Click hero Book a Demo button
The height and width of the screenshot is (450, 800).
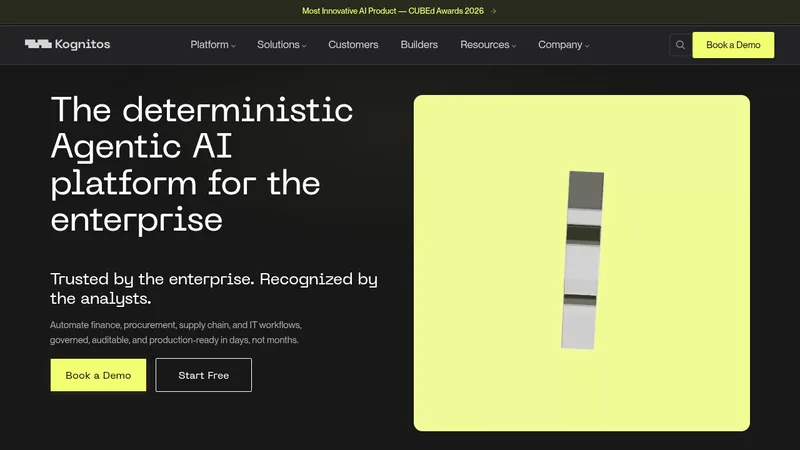click(x=98, y=375)
